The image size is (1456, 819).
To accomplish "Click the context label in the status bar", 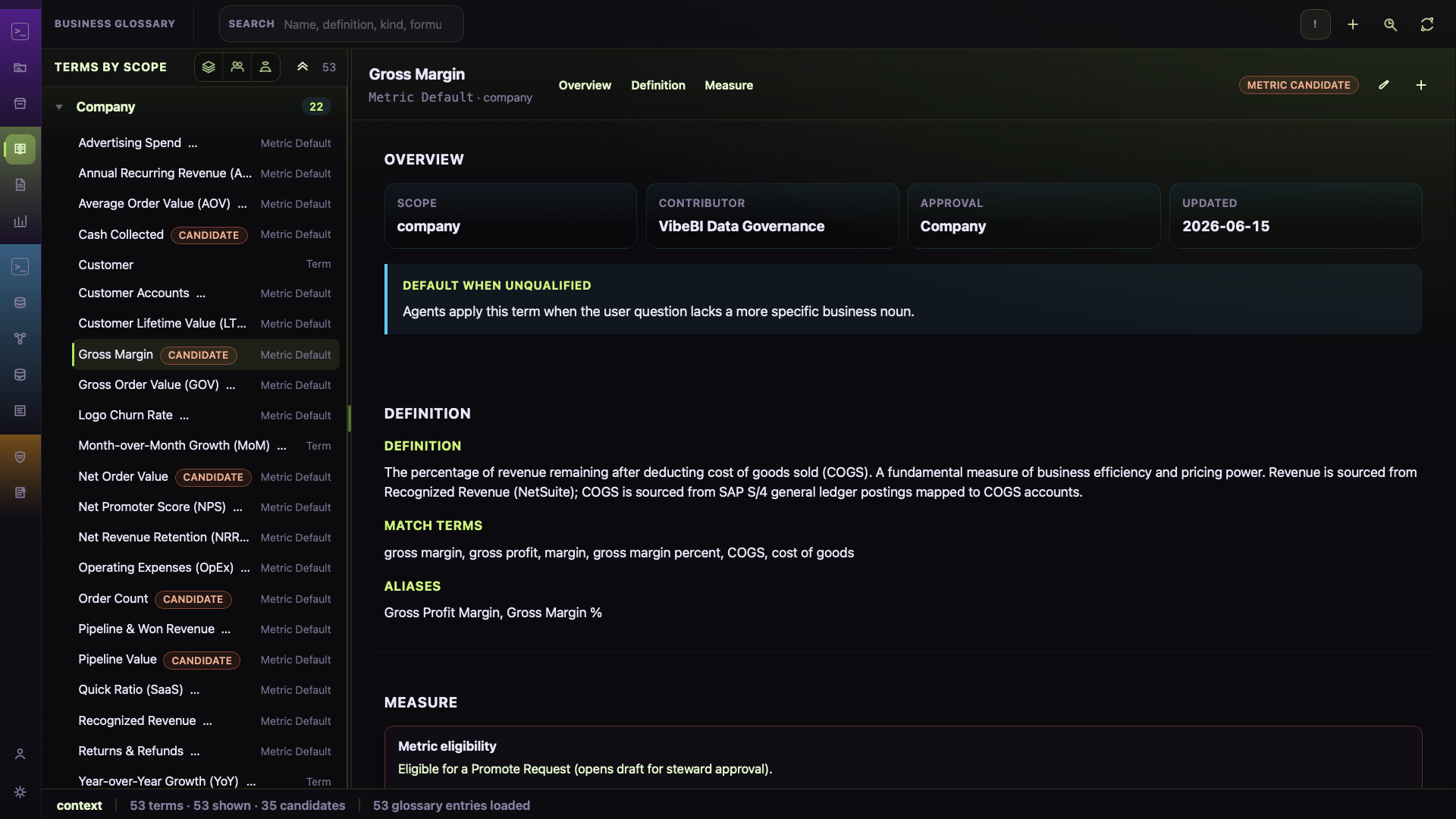I will pyautogui.click(x=79, y=805).
